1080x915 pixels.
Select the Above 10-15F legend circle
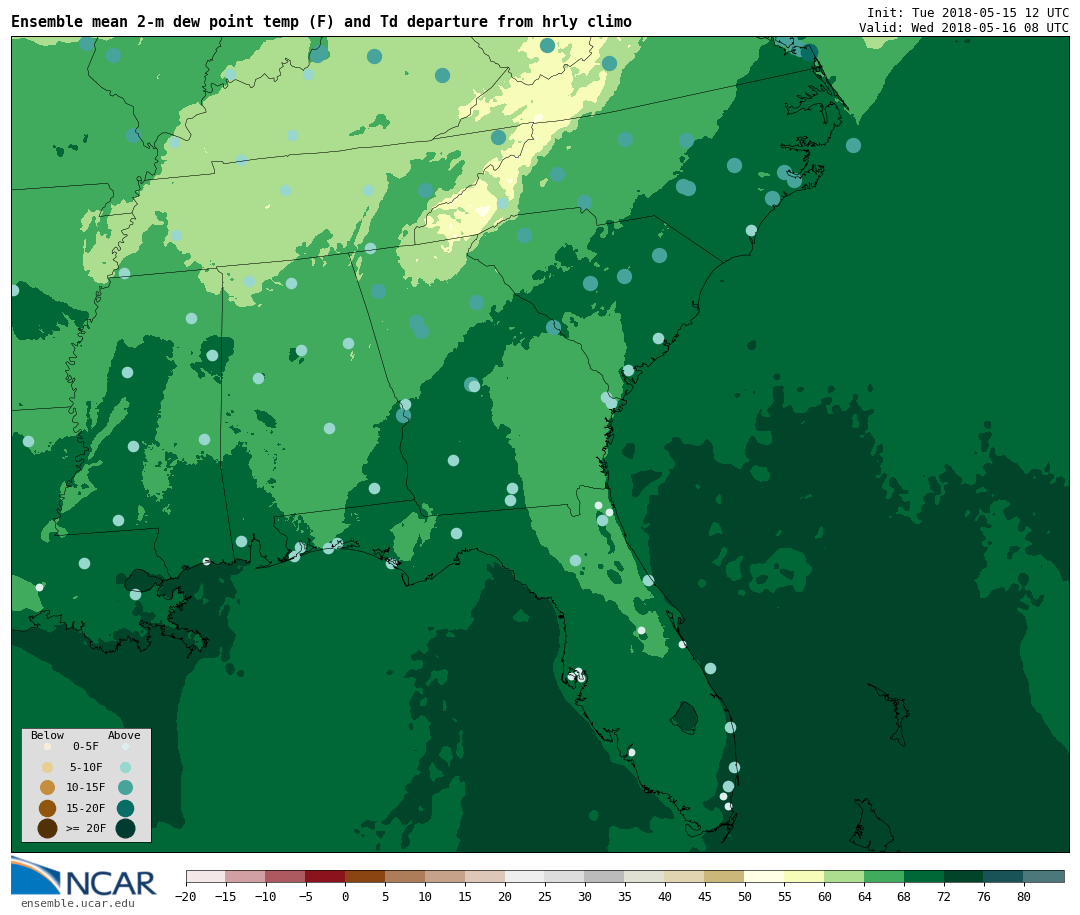125,788
